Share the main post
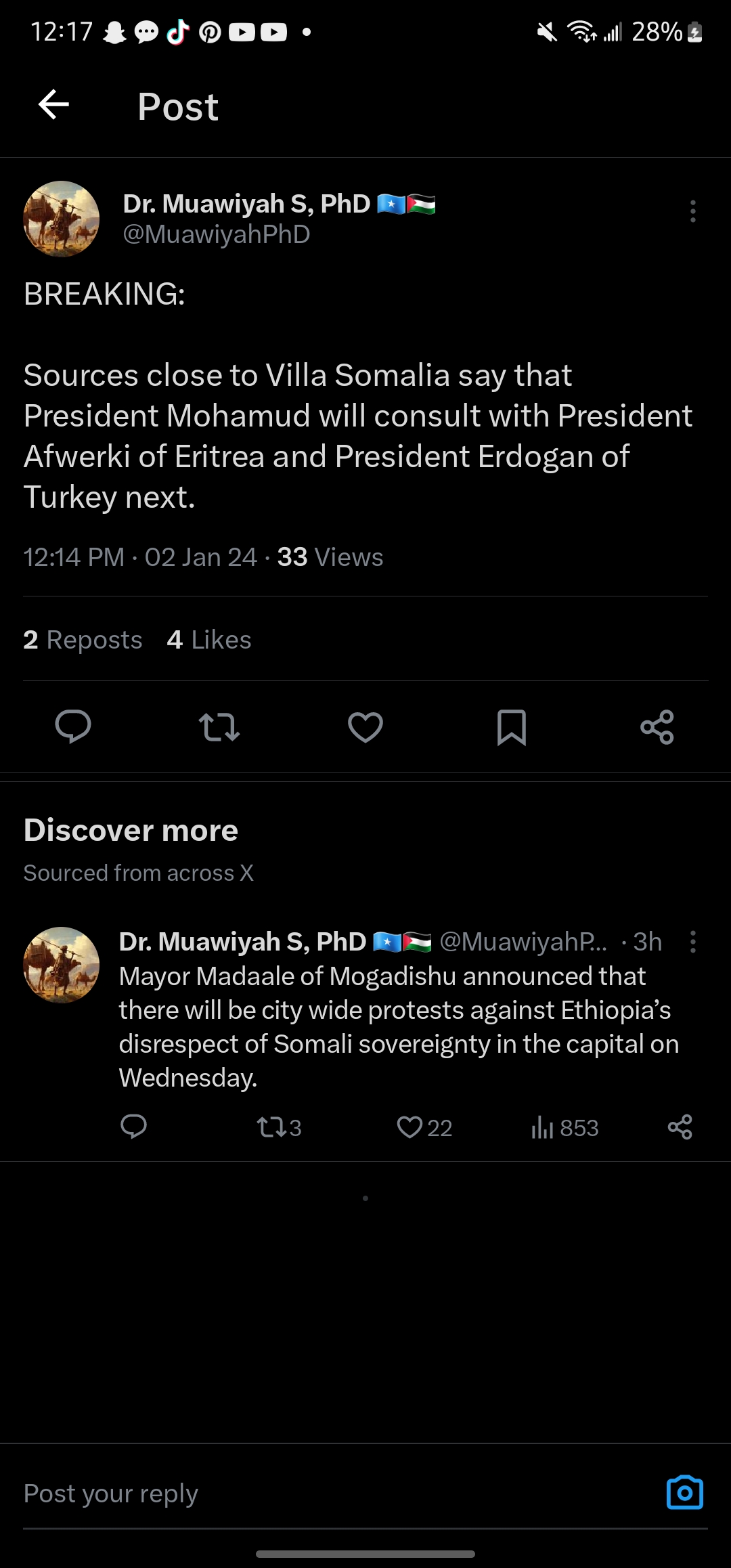Screen dimensions: 731x1568 pos(657,727)
